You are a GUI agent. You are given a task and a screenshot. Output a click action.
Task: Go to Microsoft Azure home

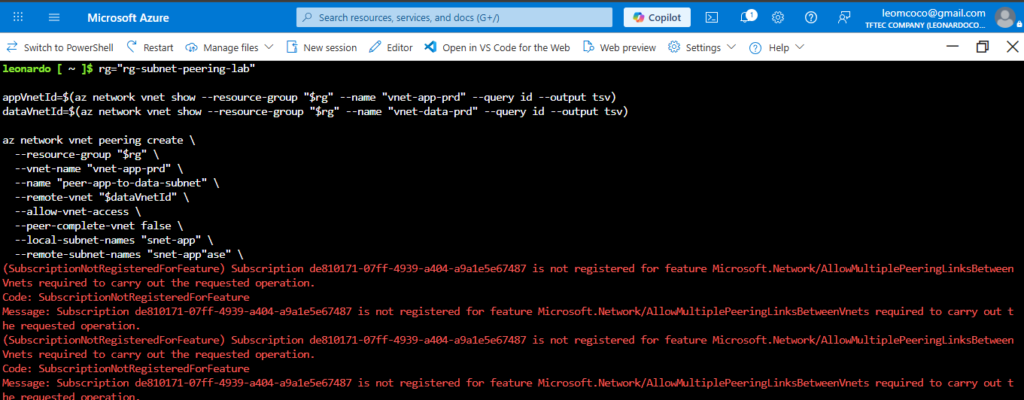pos(126,18)
